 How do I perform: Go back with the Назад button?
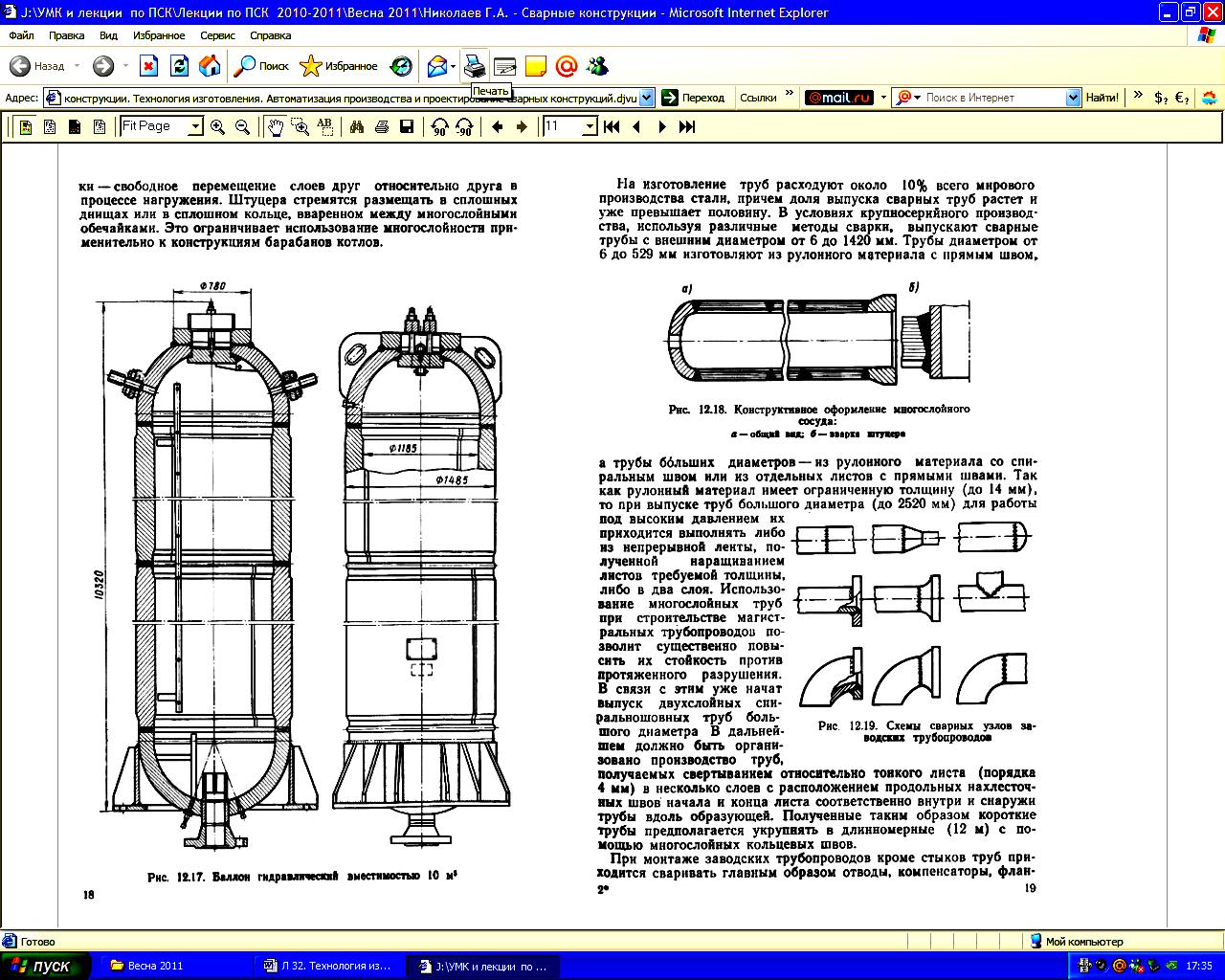[38, 66]
